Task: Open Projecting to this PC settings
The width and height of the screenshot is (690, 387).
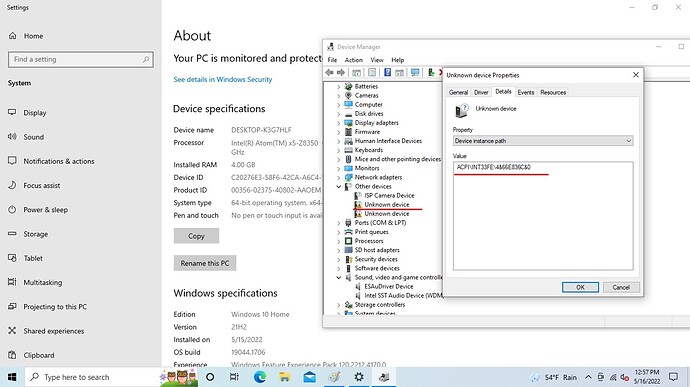Action: pyautogui.click(x=55, y=306)
